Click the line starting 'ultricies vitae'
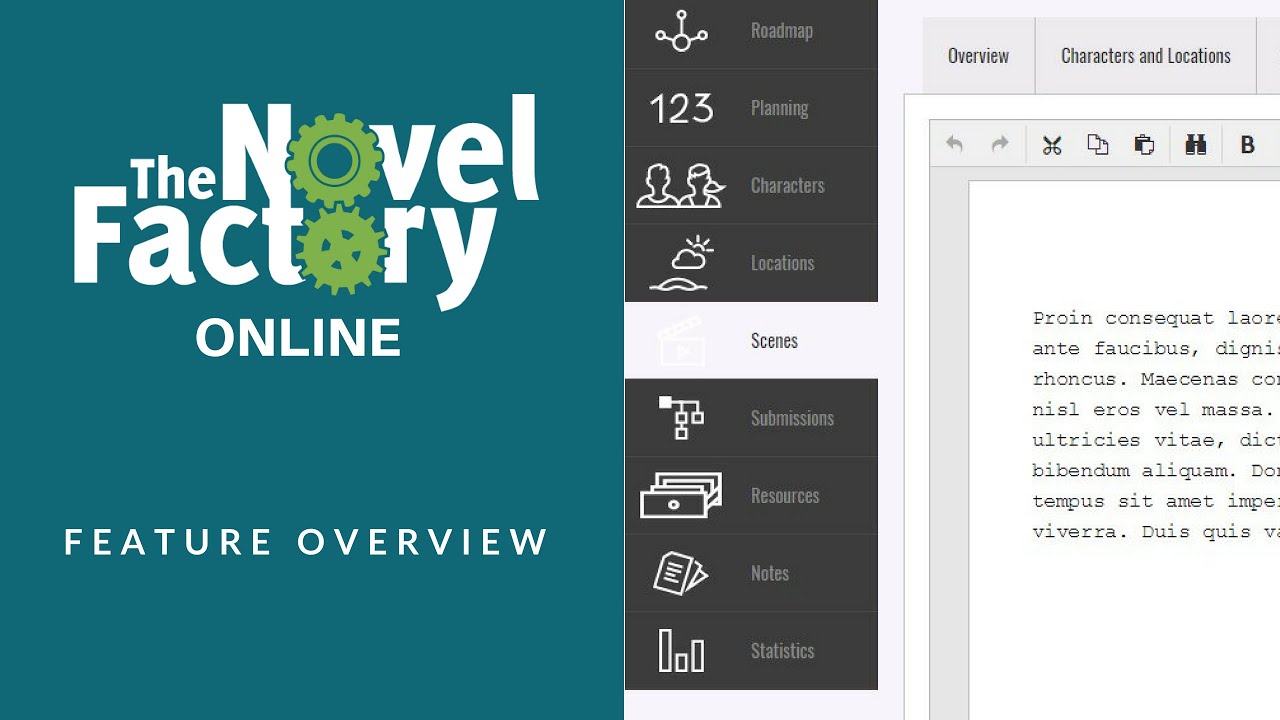Screen dimensions: 1280x720 [1156, 440]
